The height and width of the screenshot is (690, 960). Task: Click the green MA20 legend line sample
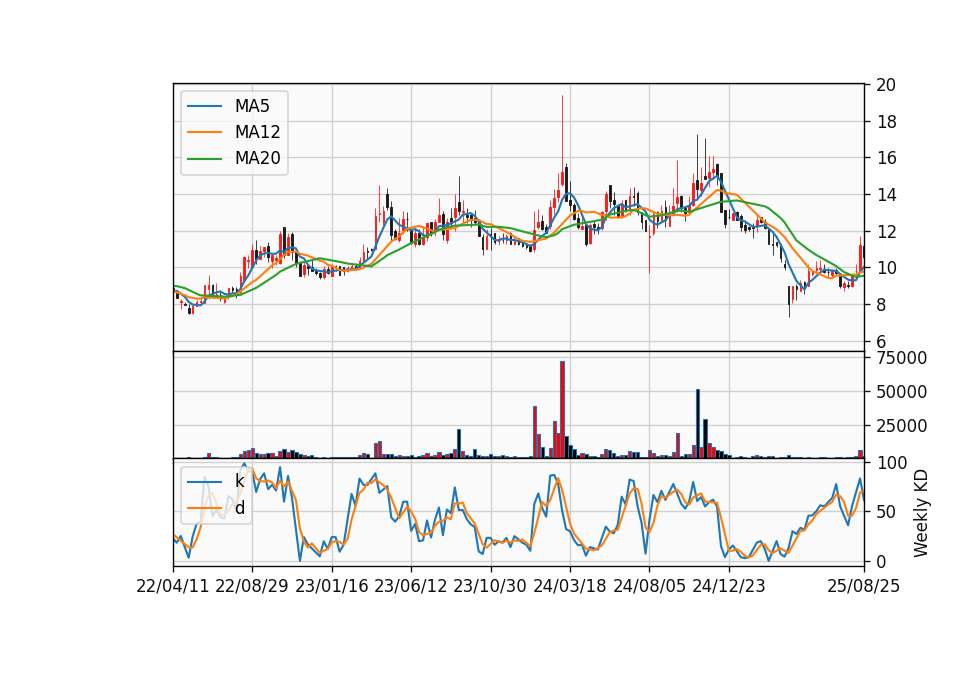(204, 159)
